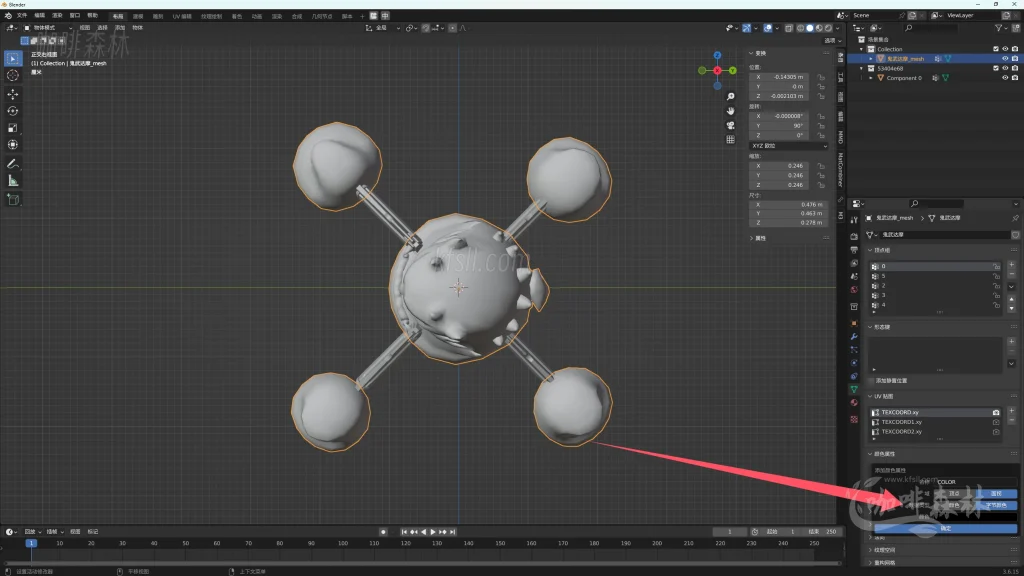Expand the Component 0 tree item
1024x576 pixels.
(x=871, y=78)
